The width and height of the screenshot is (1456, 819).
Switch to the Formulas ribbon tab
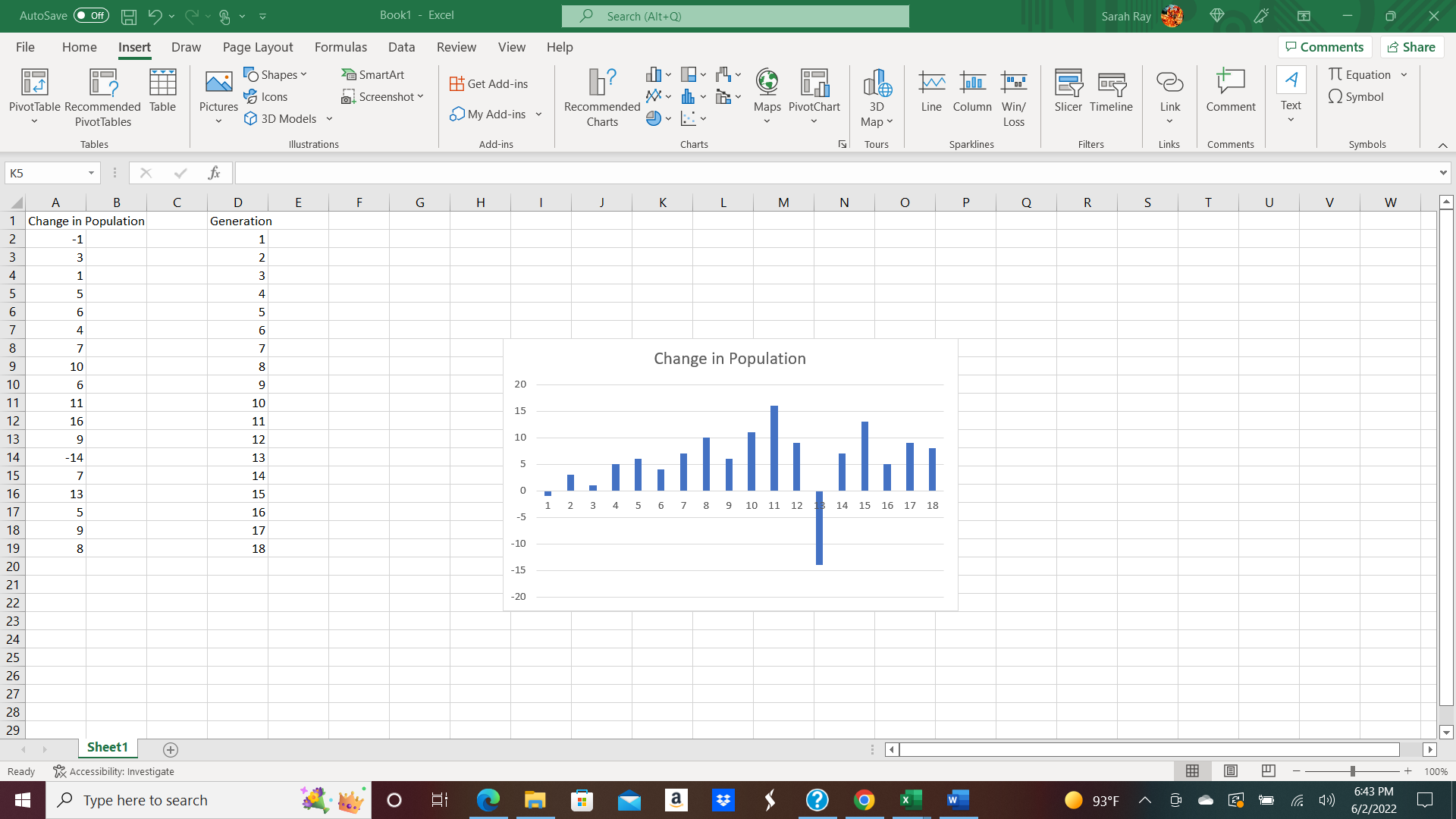pyautogui.click(x=340, y=47)
